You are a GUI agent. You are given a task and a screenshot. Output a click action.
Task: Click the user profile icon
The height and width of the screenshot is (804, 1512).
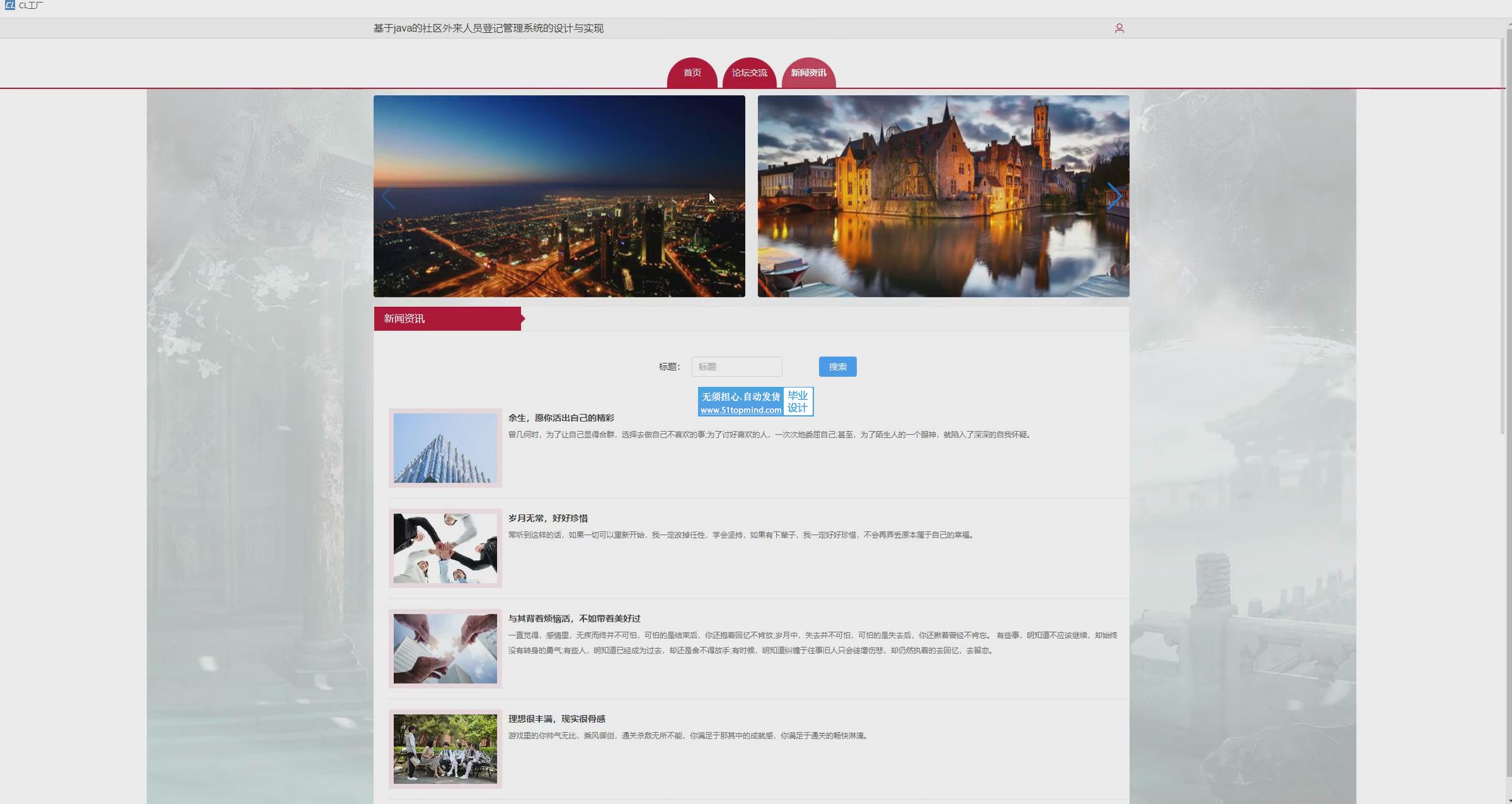point(1119,28)
